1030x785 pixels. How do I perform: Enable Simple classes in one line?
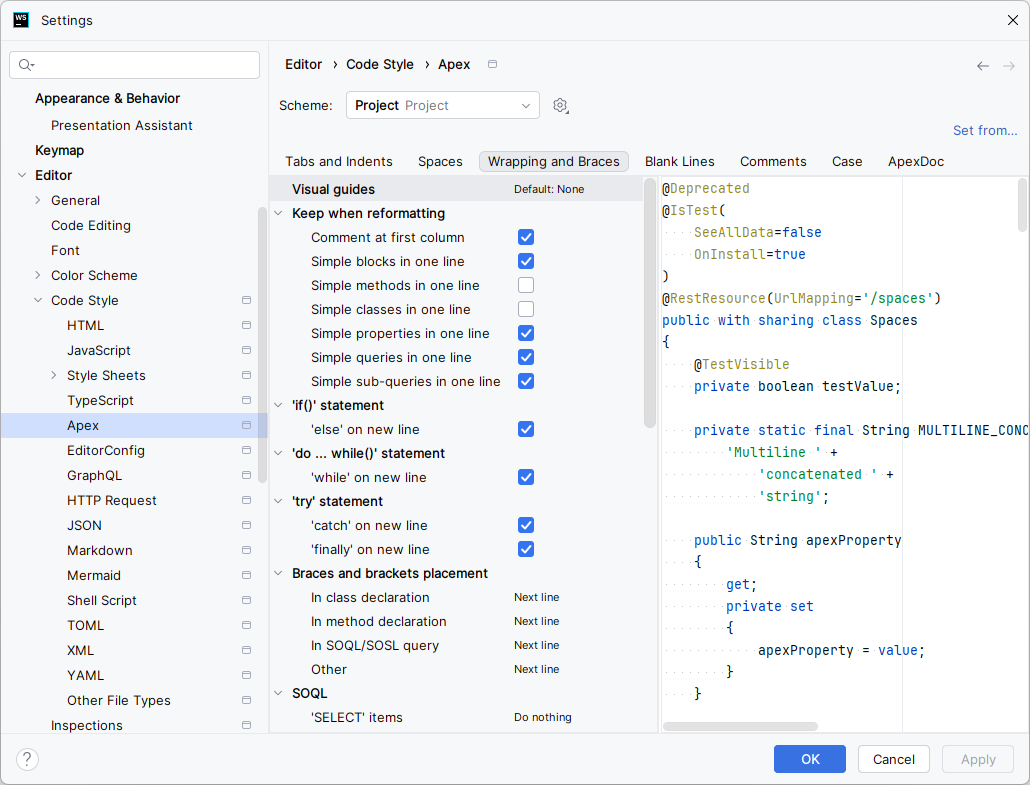coord(526,309)
